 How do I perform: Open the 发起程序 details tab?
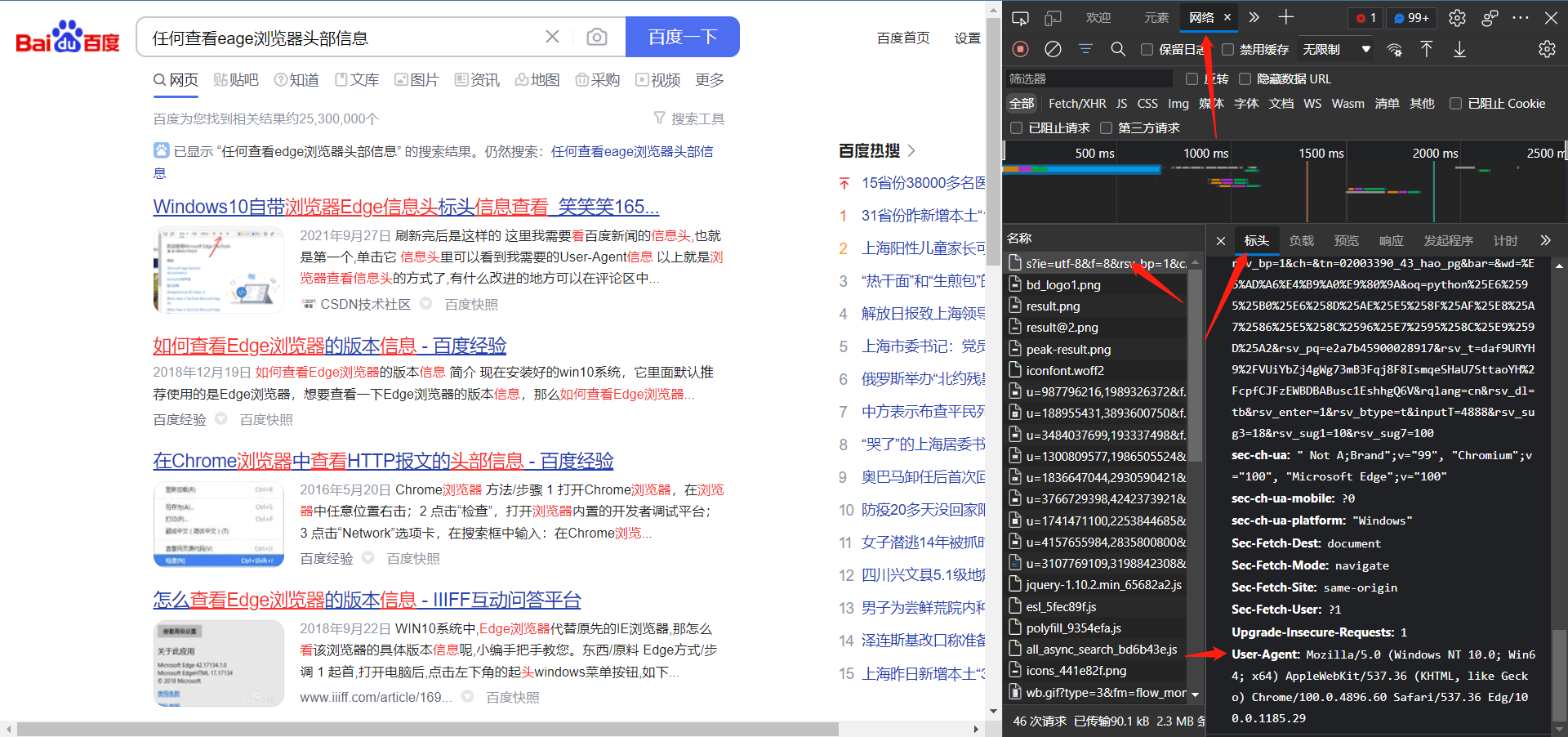click(x=1449, y=241)
